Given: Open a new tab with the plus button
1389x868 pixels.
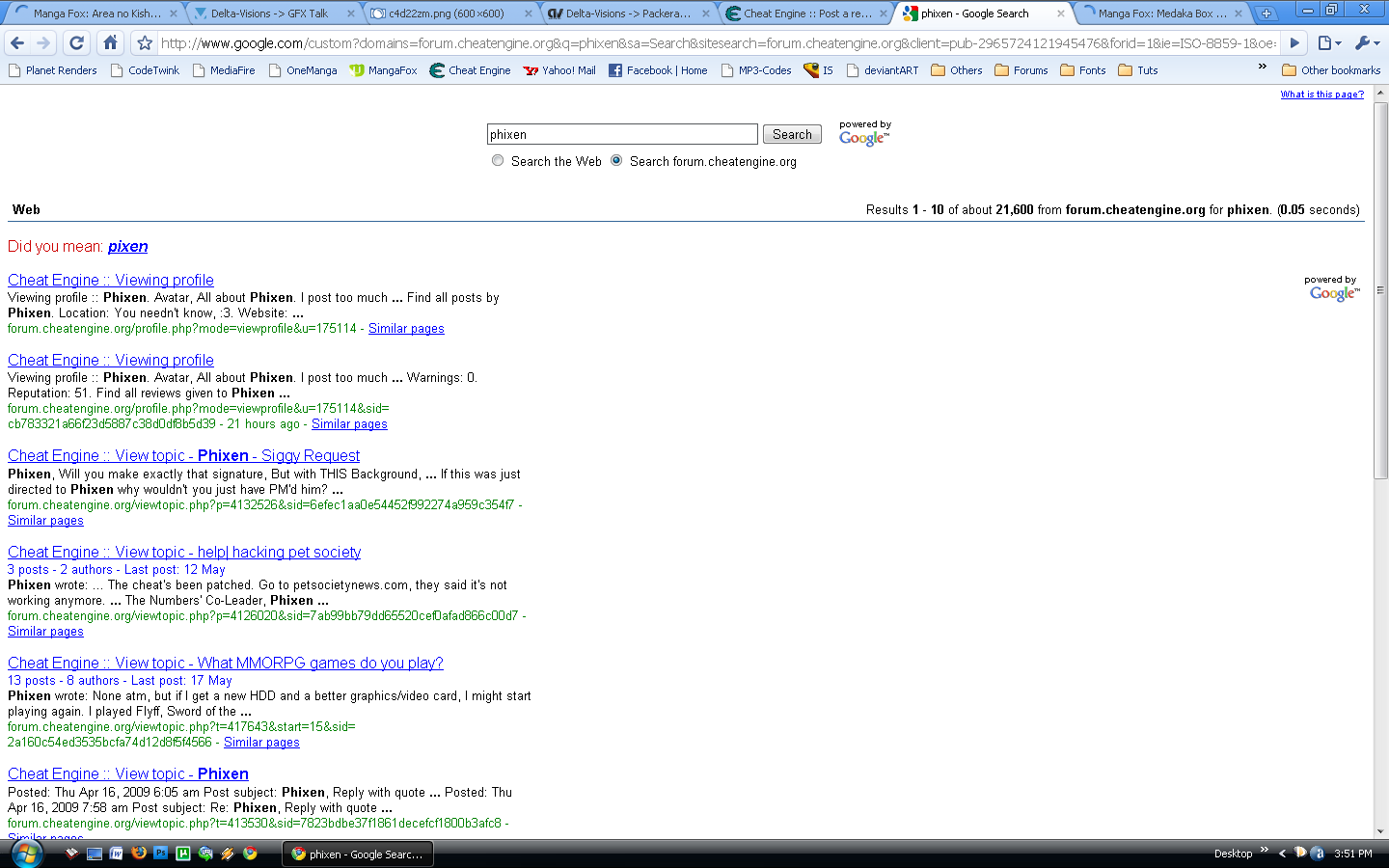Looking at the screenshot, I should pos(1266,14).
